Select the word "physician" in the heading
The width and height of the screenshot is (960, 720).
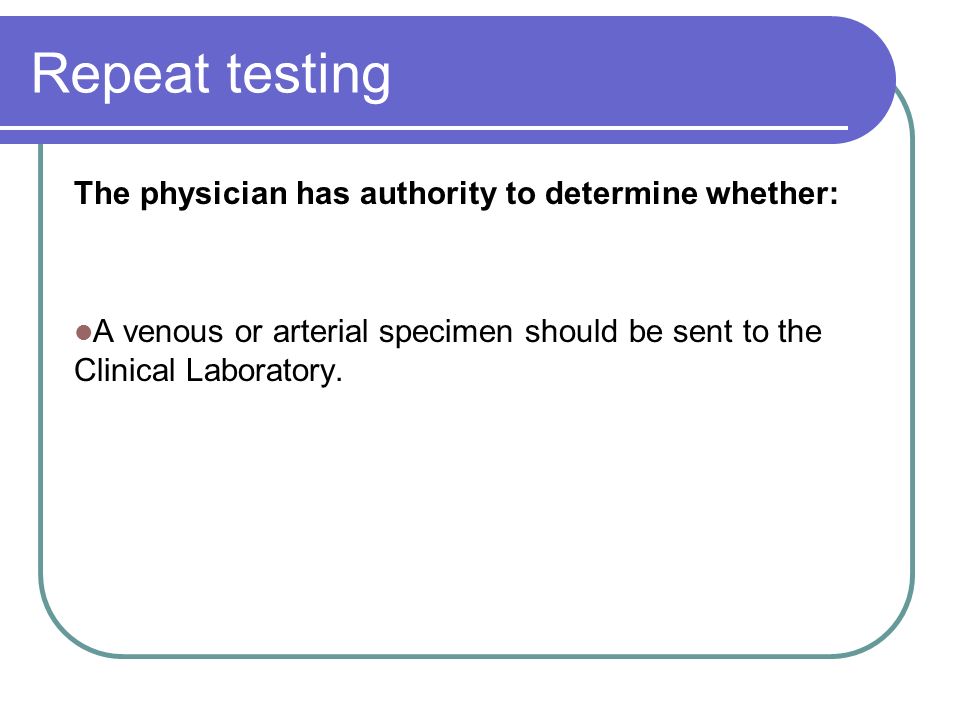coord(213,195)
